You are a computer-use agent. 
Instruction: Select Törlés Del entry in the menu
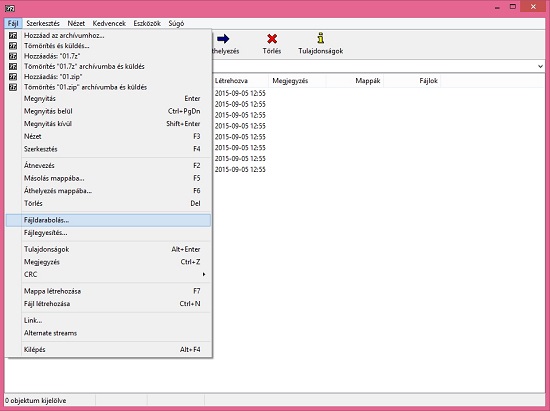tap(108, 203)
